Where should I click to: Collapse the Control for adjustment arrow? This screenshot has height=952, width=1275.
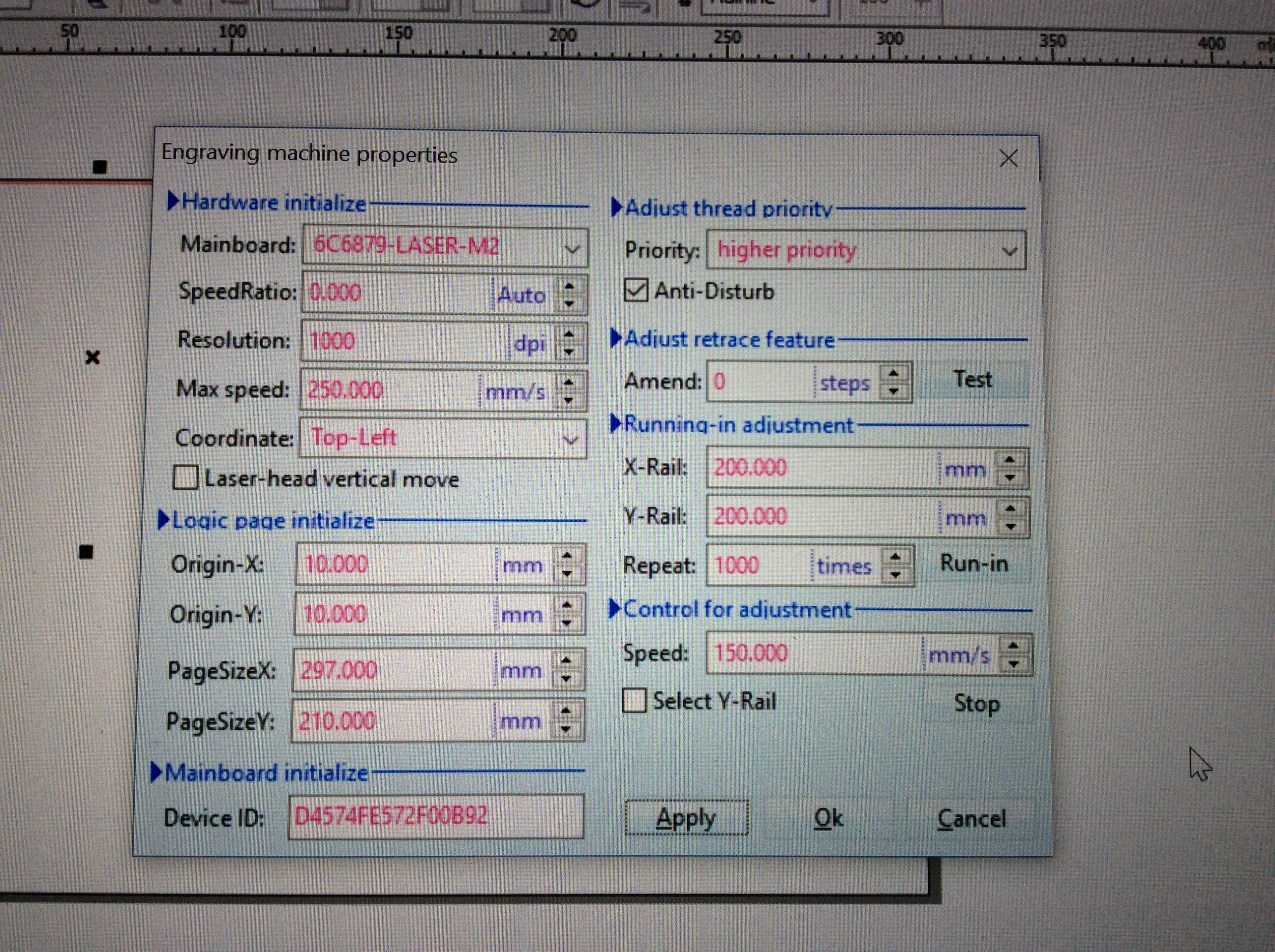[x=614, y=609]
